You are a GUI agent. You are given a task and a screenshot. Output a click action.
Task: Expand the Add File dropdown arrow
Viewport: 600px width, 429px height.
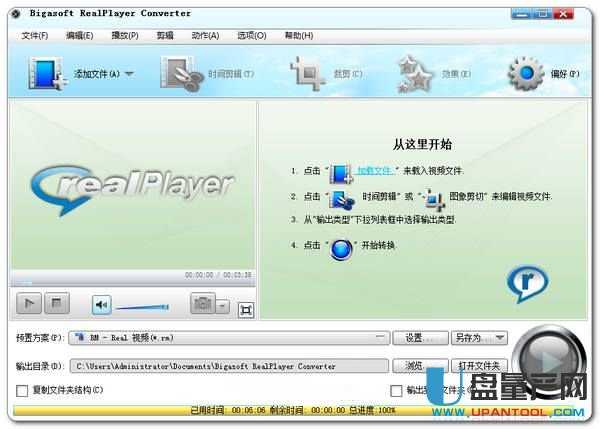[130, 74]
